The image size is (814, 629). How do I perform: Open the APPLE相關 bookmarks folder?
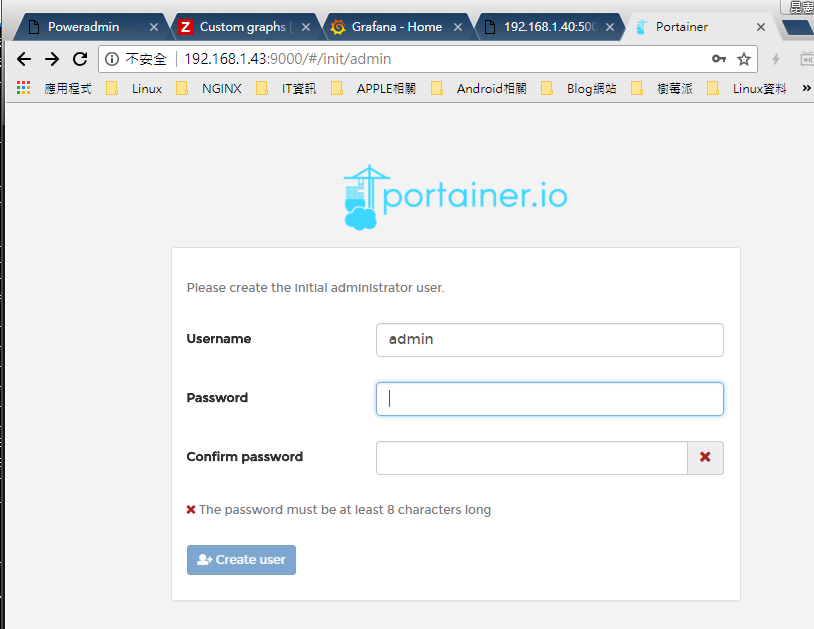[374, 89]
